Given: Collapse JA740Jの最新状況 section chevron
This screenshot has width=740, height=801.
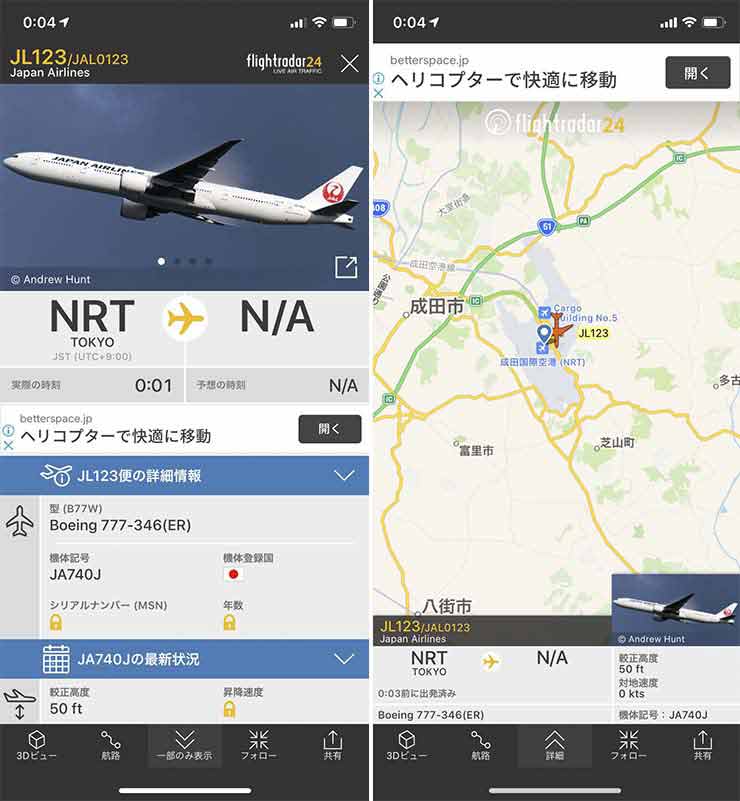Looking at the screenshot, I should 344,659.
